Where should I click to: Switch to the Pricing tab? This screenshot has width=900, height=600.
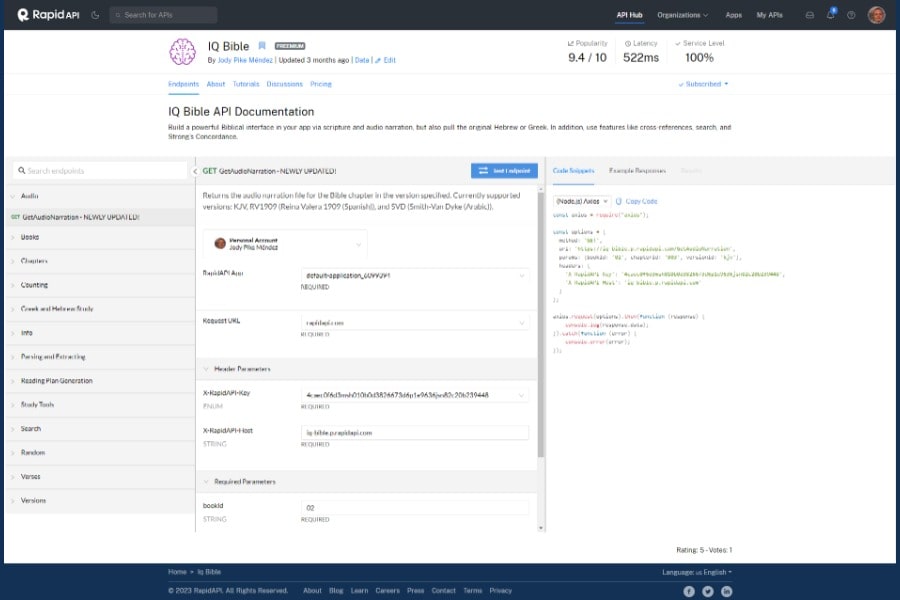coord(321,84)
